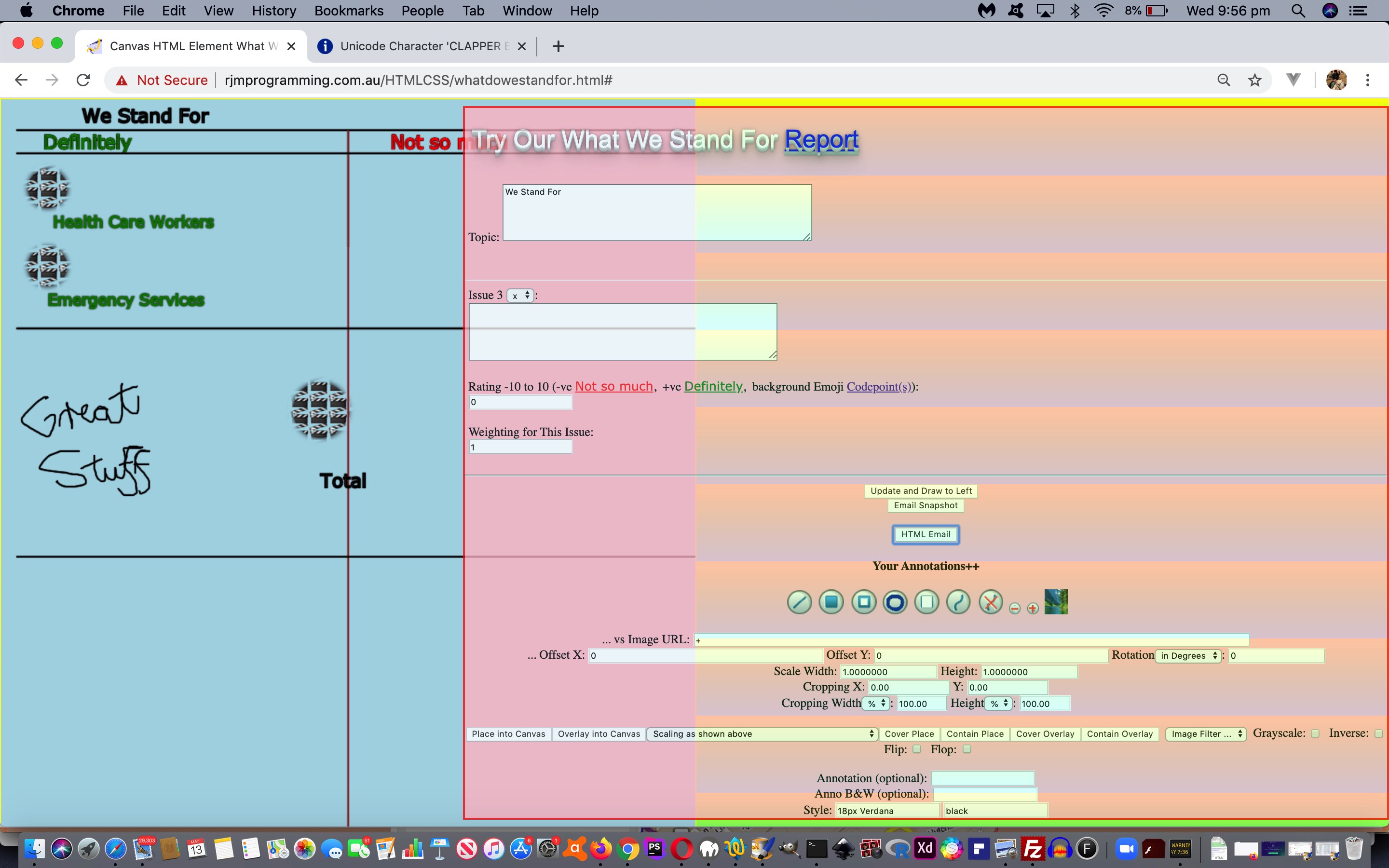Click the red X clear annotations tool
Screen dimensions: 1389x868
coord(990,602)
